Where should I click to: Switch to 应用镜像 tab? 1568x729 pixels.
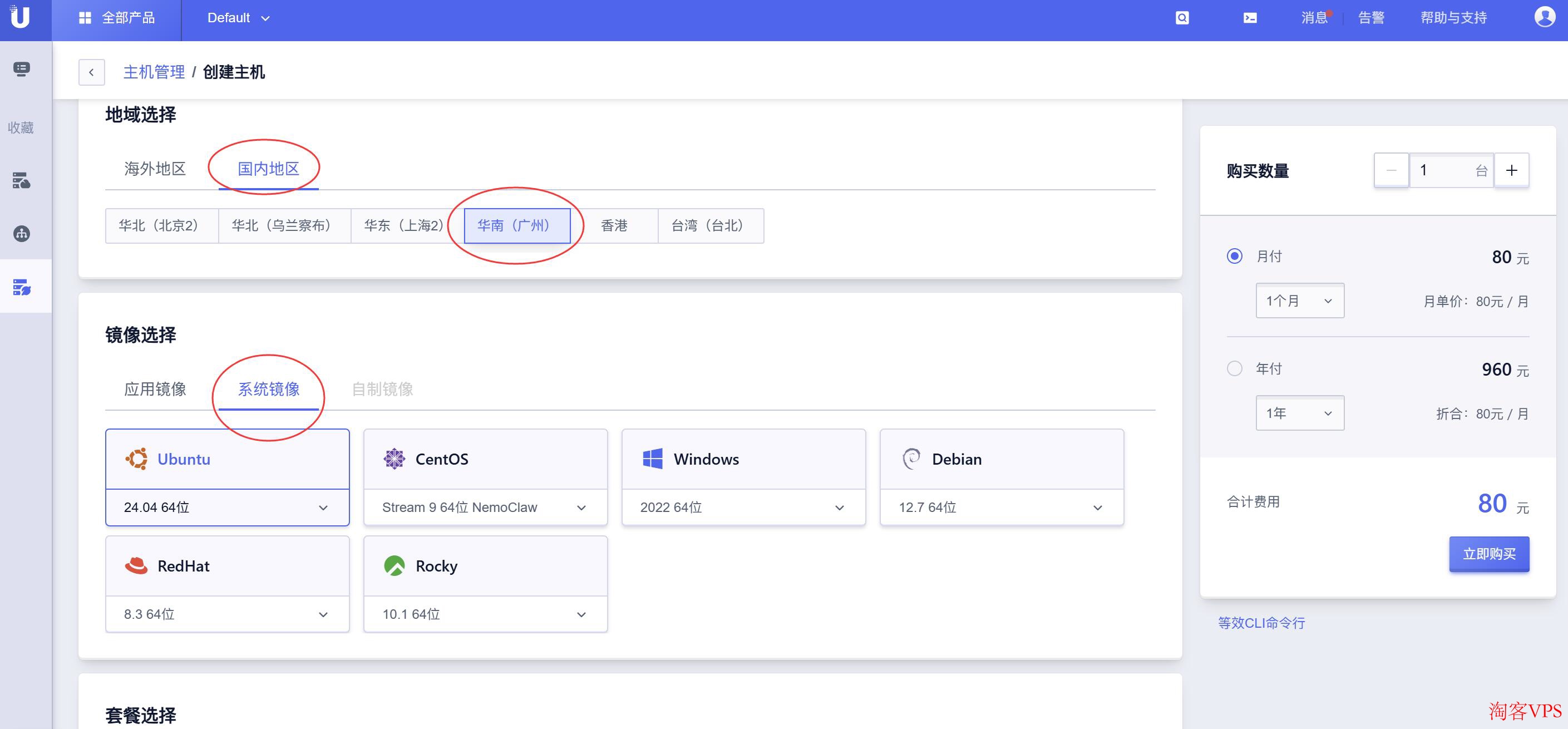coord(155,389)
